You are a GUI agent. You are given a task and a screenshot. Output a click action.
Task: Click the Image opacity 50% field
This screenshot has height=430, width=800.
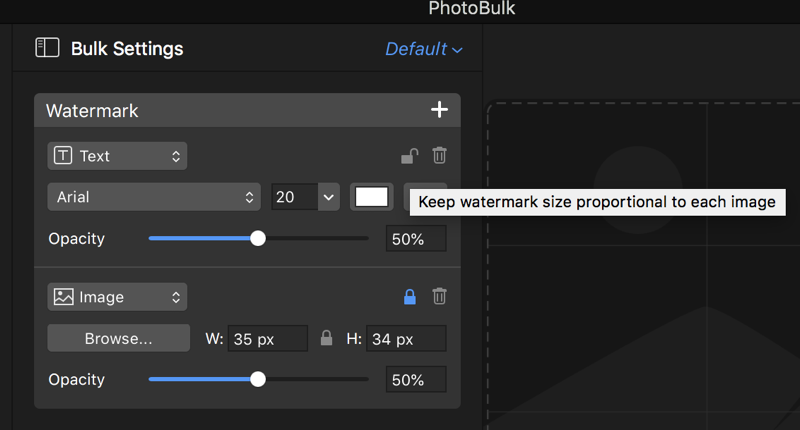pyautogui.click(x=416, y=380)
